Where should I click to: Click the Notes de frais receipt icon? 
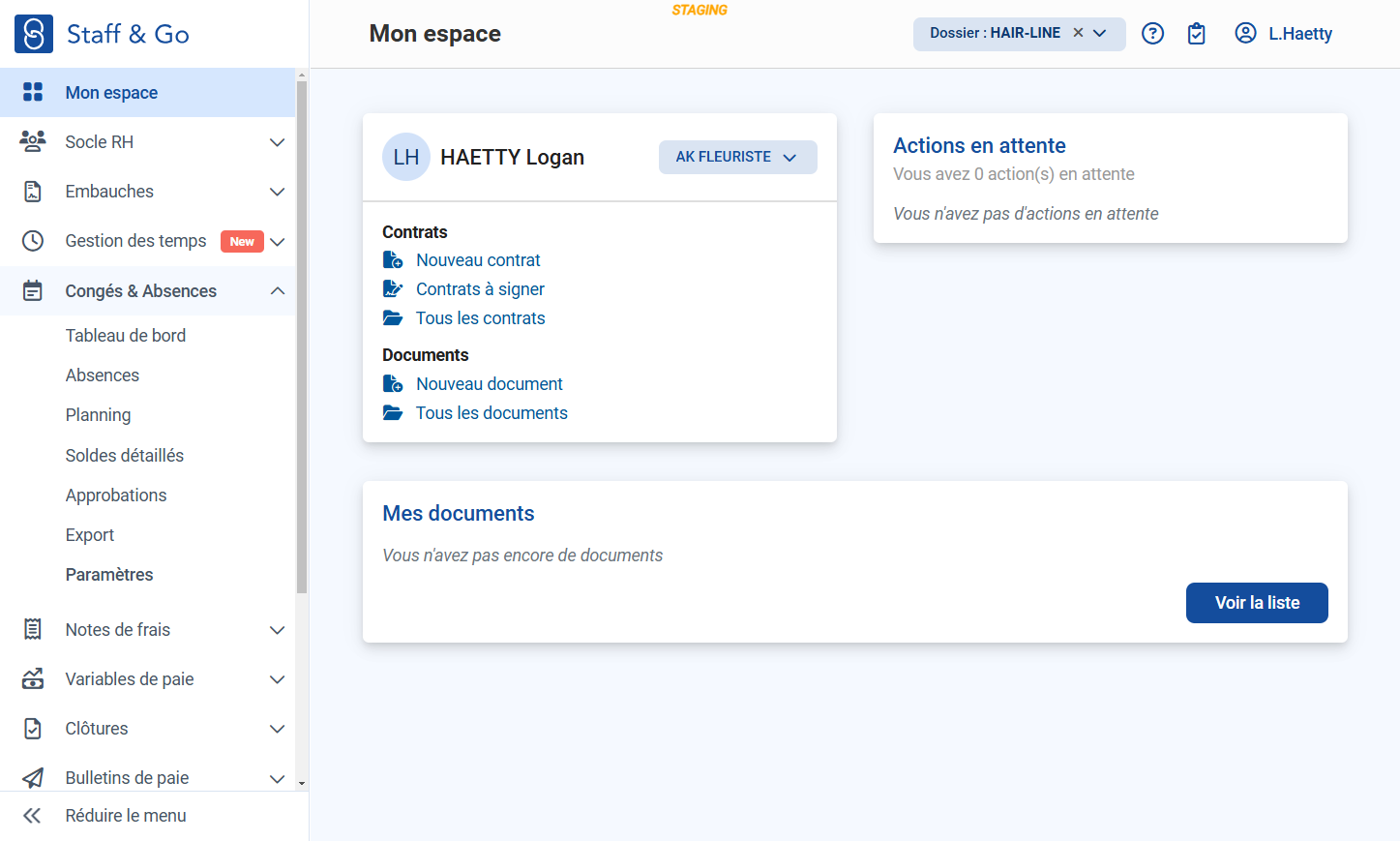click(33, 629)
